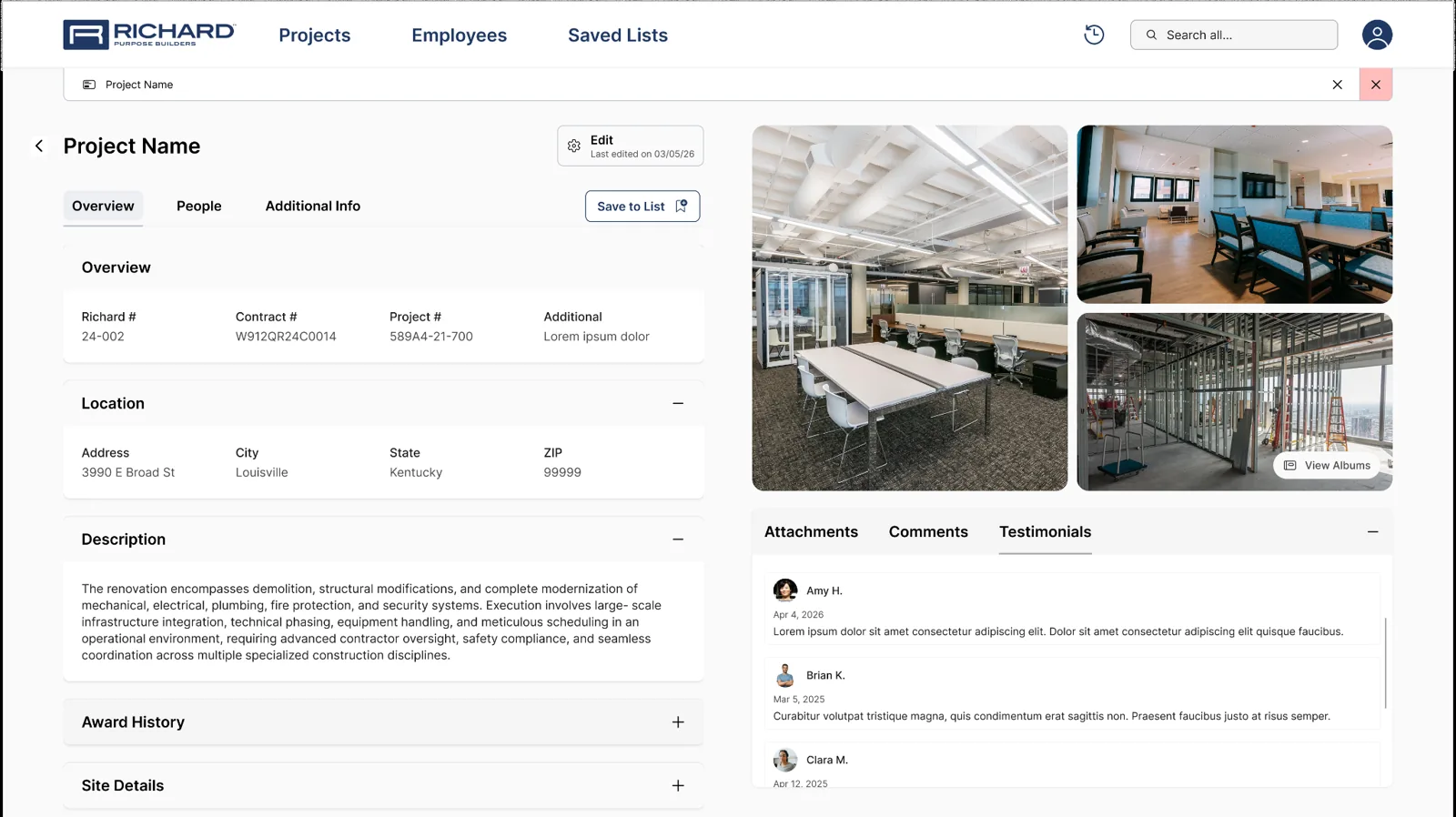Open the Employees menu
The height and width of the screenshot is (817, 1456).
click(460, 35)
